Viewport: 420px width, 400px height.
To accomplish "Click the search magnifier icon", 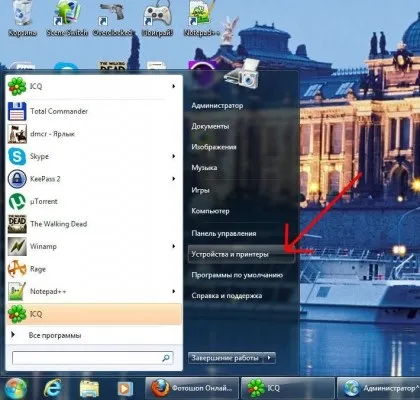I will click(x=166, y=358).
